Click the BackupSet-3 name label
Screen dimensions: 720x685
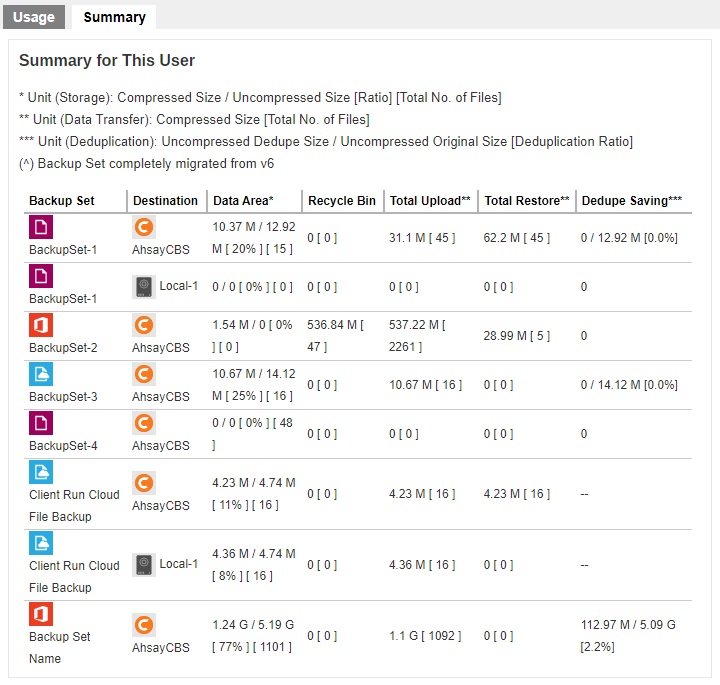pos(63,397)
